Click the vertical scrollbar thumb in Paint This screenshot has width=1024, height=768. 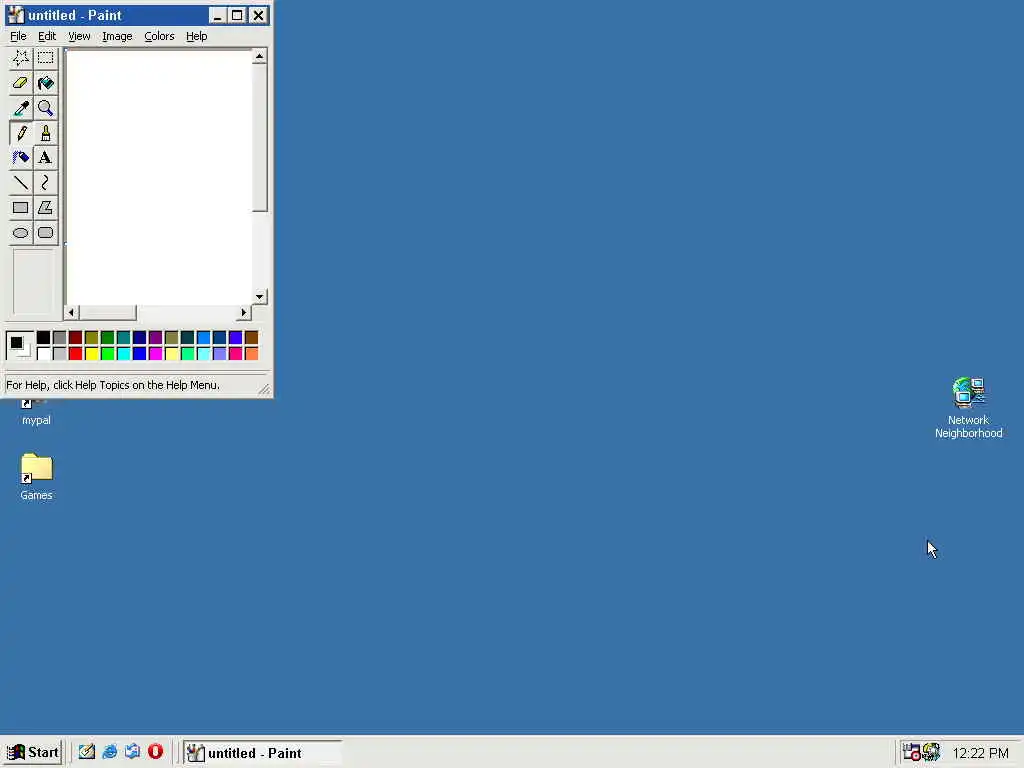[259, 138]
